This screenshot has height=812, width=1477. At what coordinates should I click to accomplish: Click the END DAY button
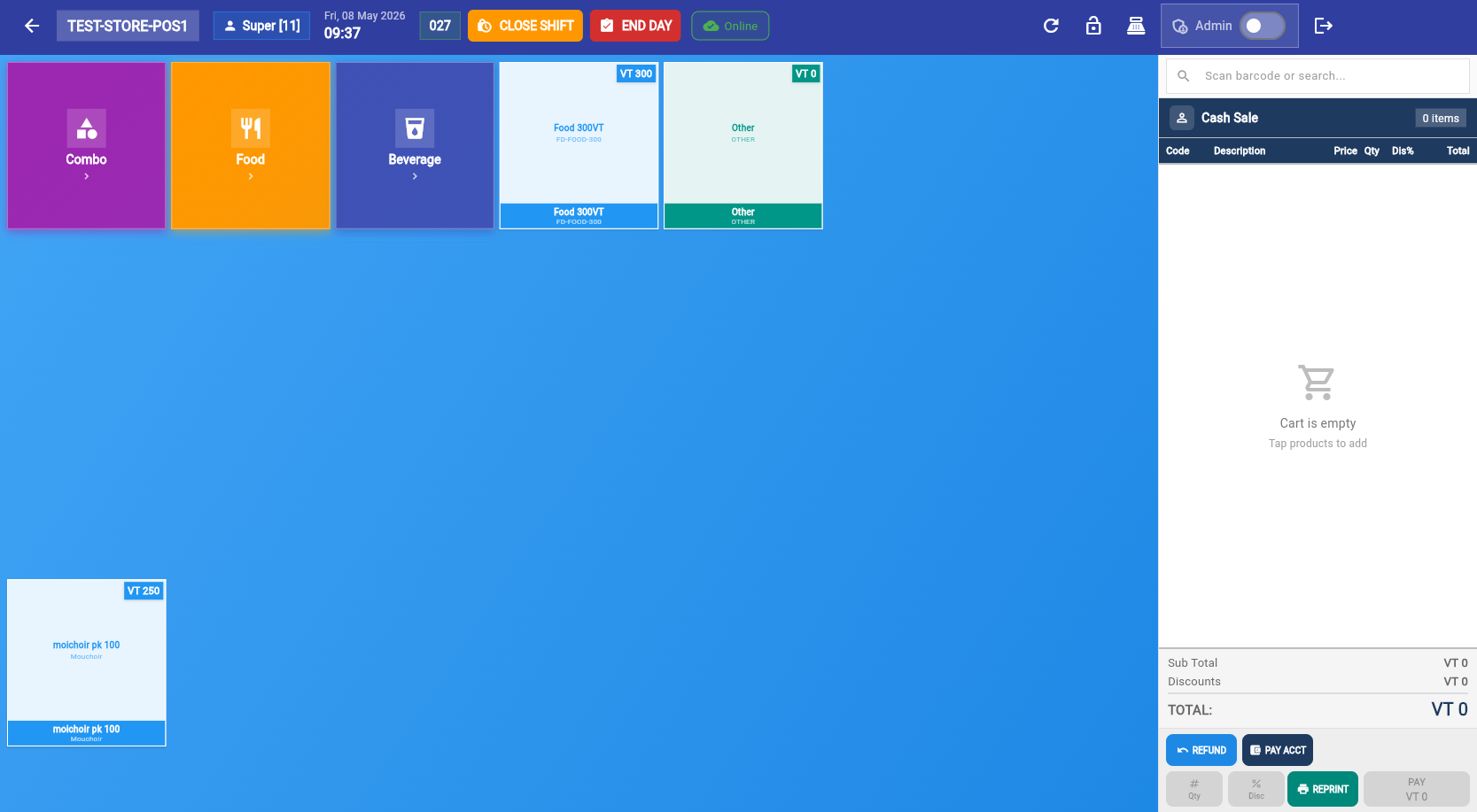pos(635,26)
